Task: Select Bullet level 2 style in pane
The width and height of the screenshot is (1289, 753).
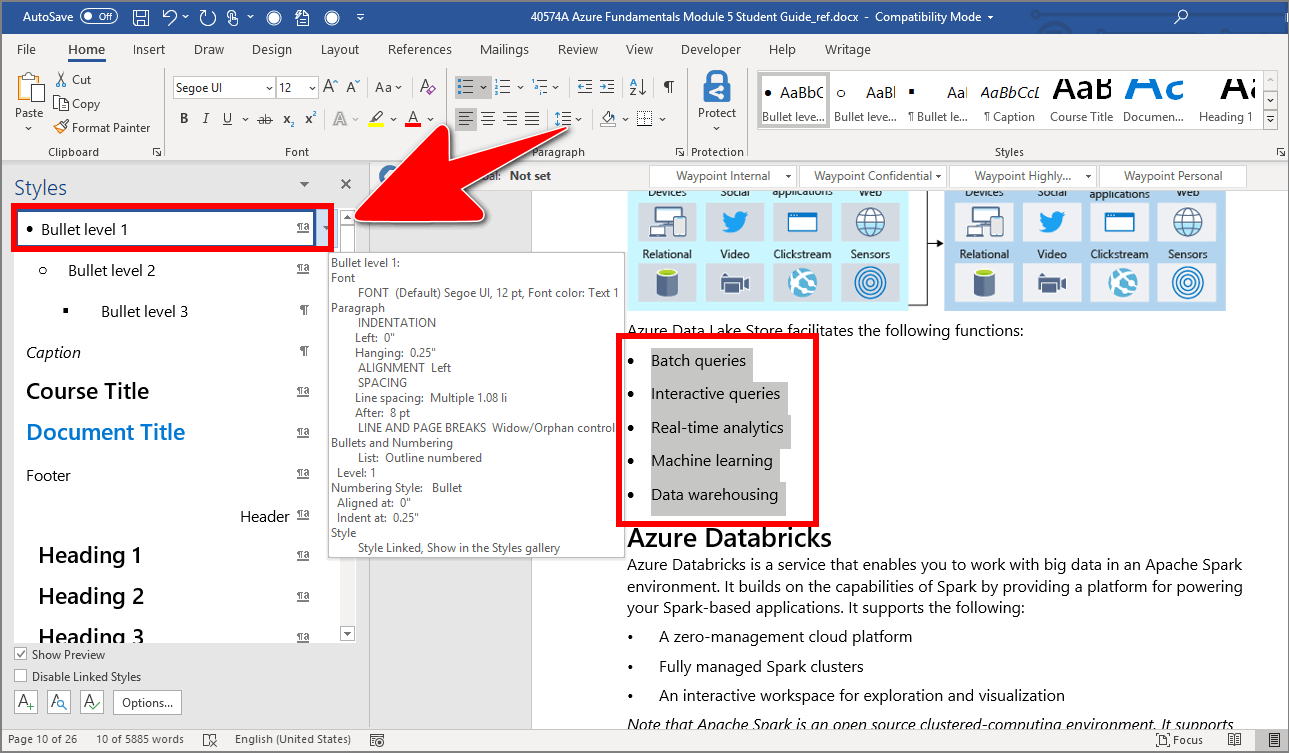Action: pos(175,270)
